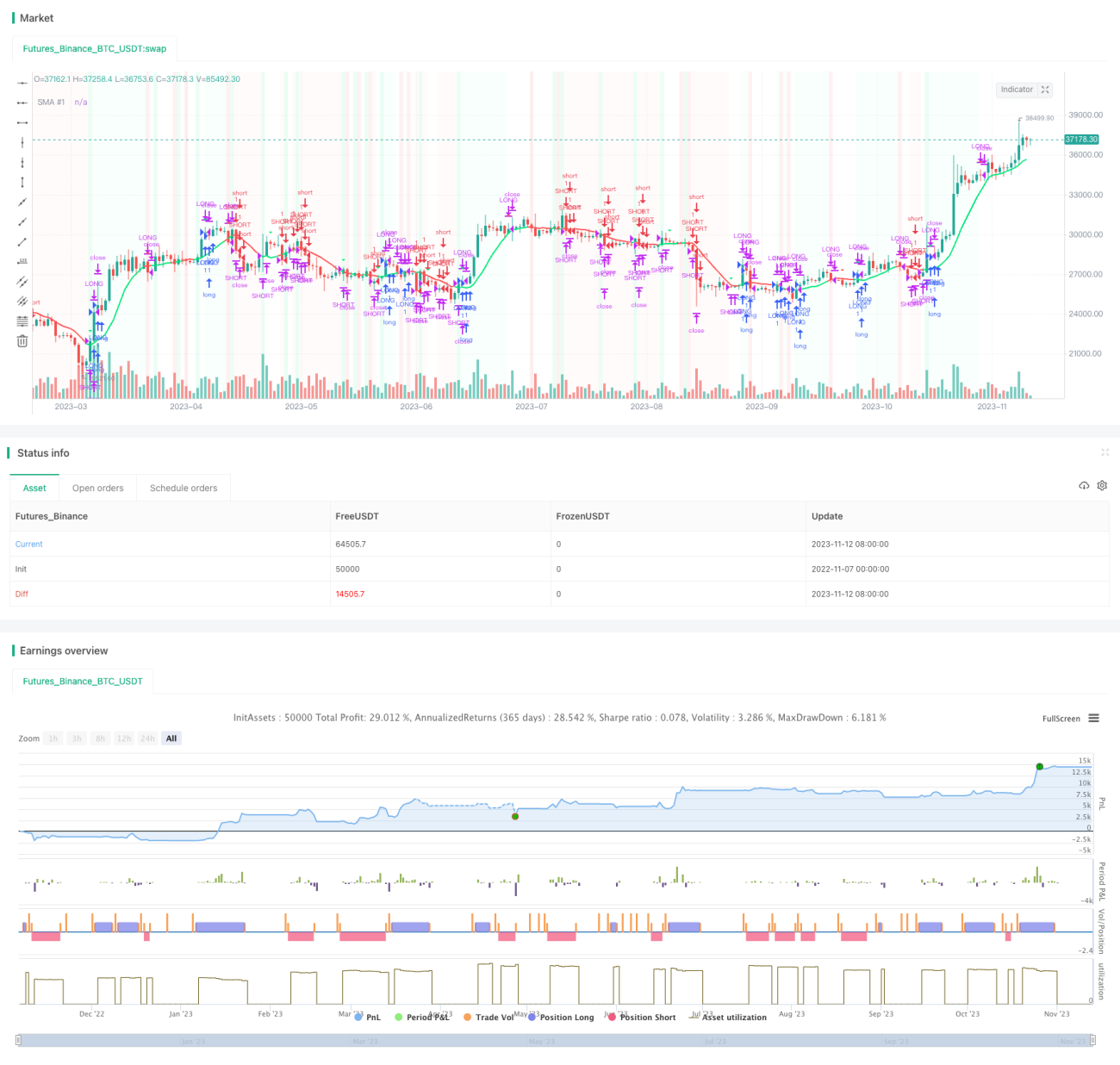Collapse the Status info panel corner icon
1120x1065 pixels.
tap(1104, 452)
